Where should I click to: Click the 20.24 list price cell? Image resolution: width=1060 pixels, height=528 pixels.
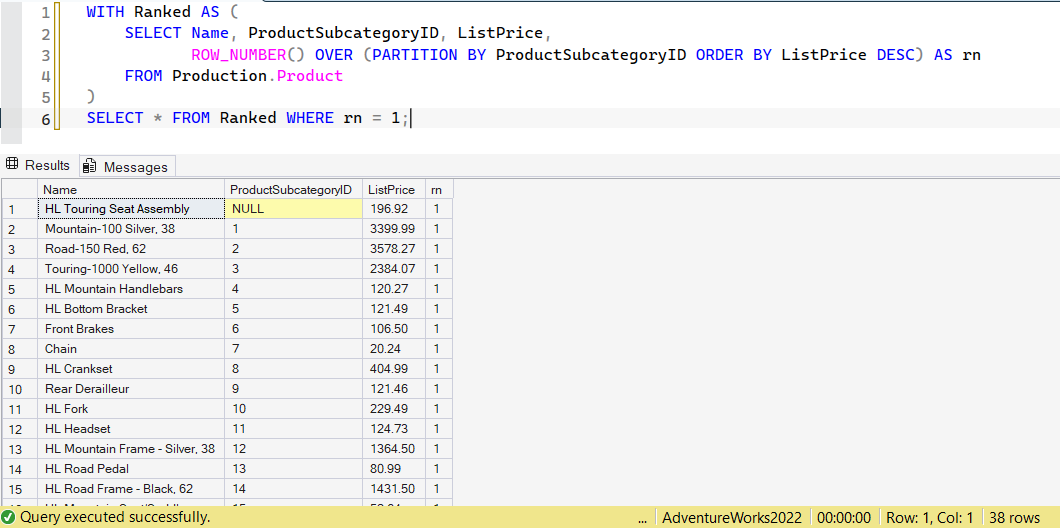click(x=393, y=349)
